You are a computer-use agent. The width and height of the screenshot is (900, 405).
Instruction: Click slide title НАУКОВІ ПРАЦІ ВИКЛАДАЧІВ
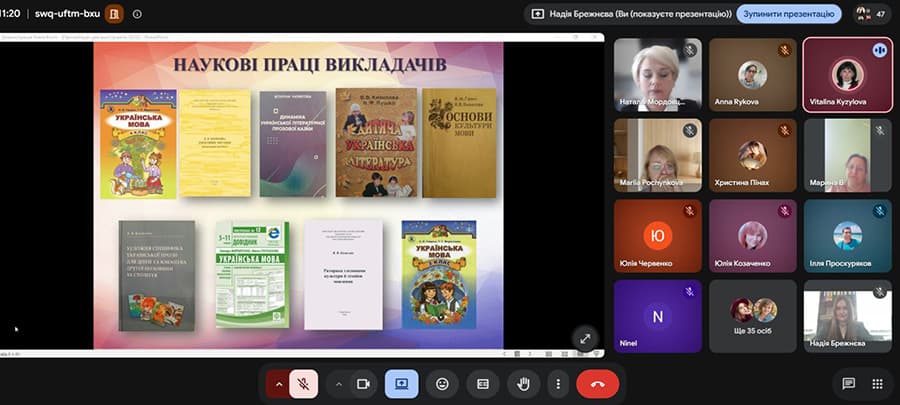310,64
